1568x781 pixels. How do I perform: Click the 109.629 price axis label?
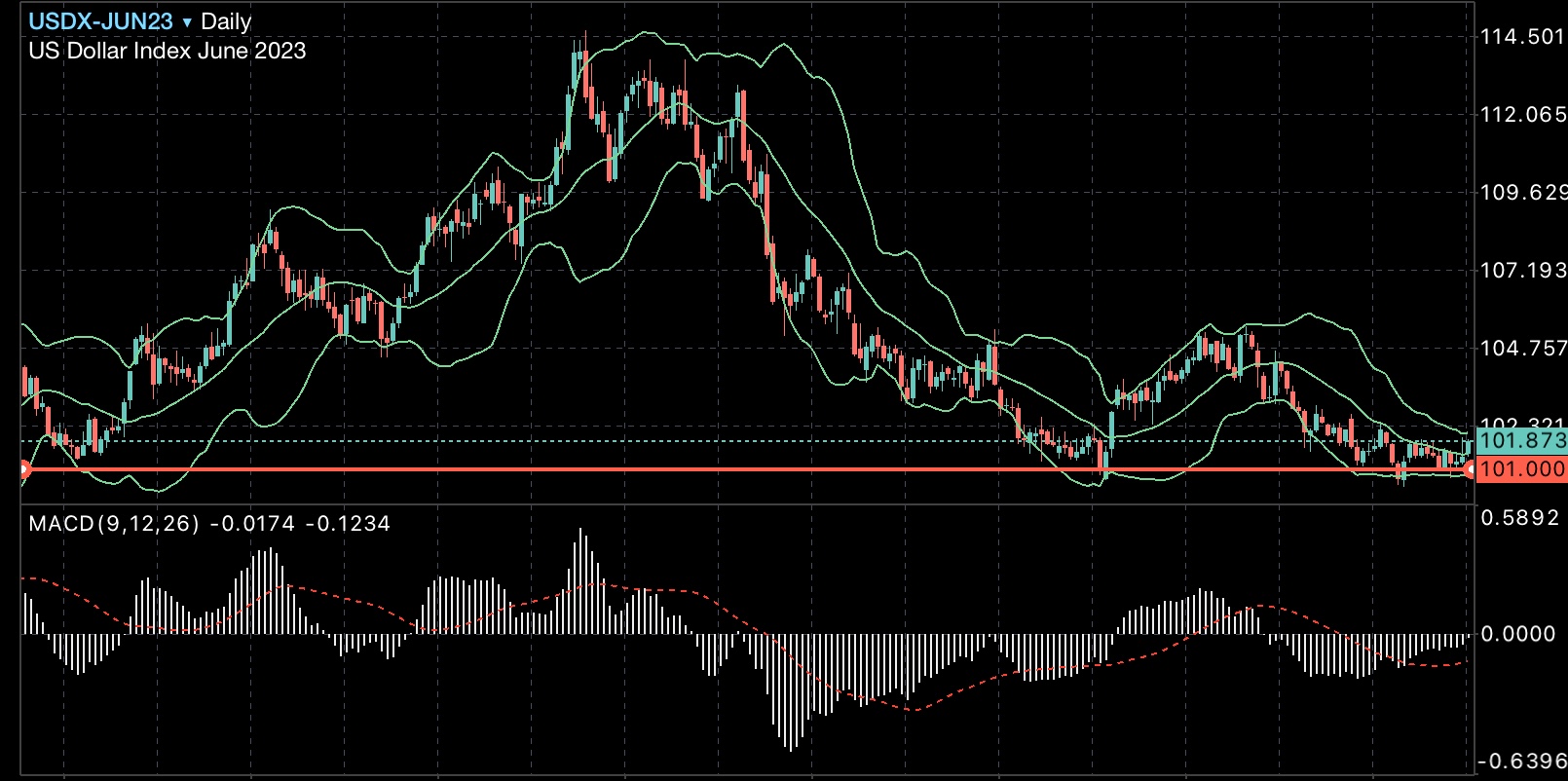pyautogui.click(x=1522, y=193)
